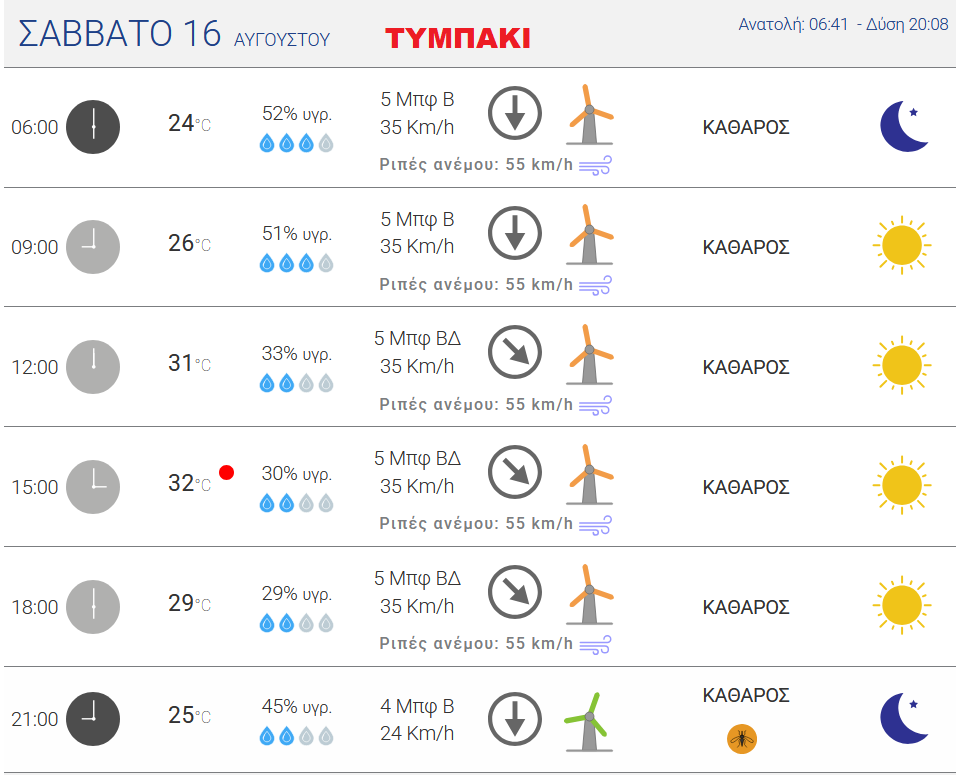Click the wind gust icon at 12:00
The height and width of the screenshot is (775, 957).
pos(595,405)
